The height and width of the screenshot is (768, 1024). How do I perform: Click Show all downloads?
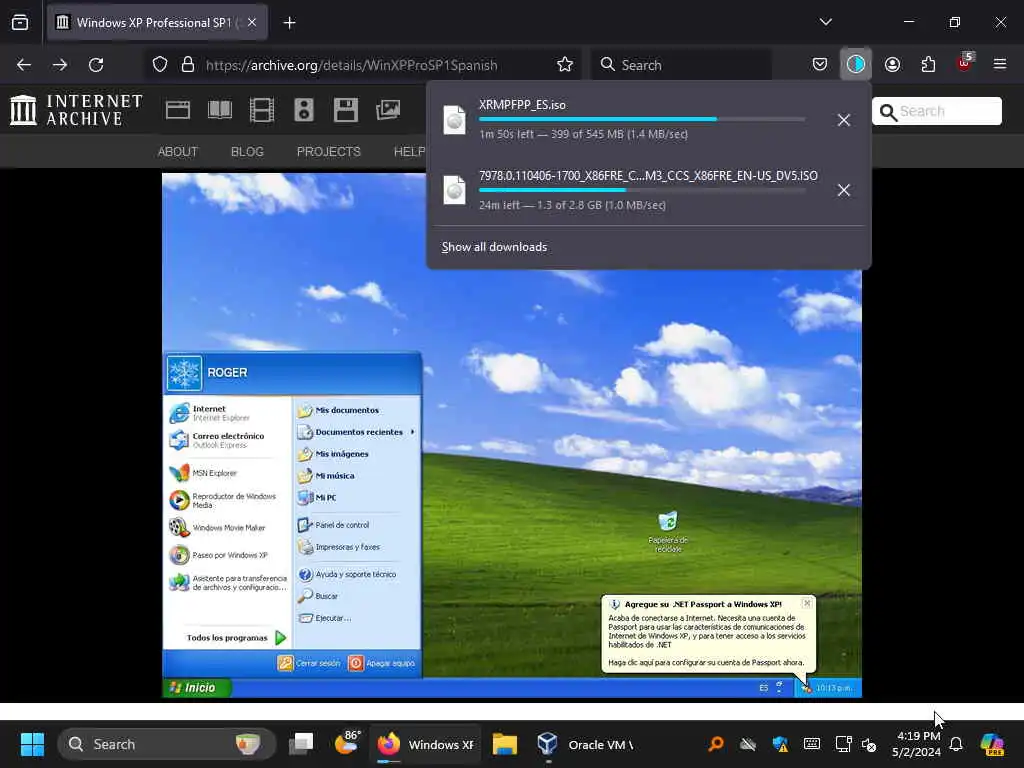(494, 247)
